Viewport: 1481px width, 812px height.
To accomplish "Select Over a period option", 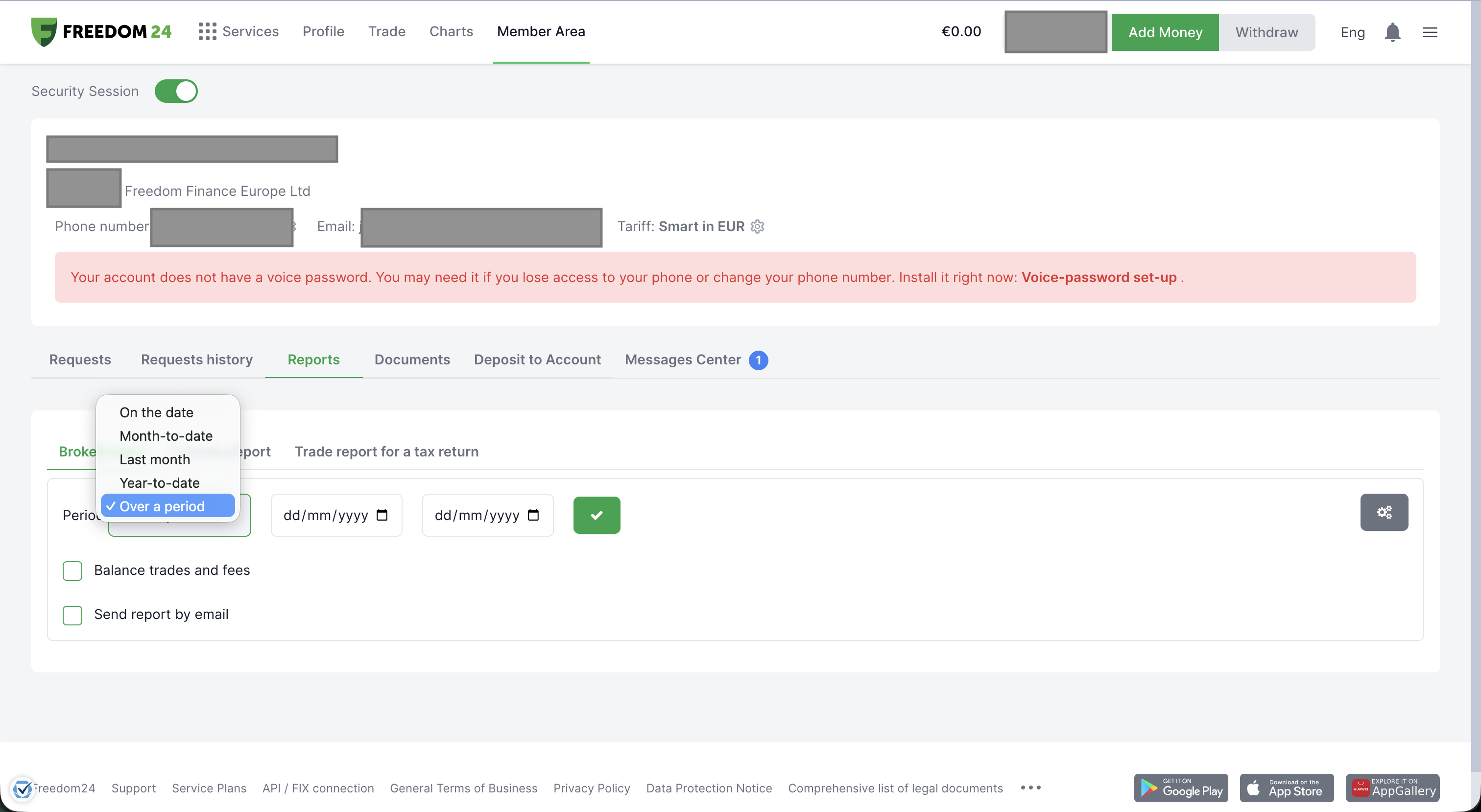I will (x=167, y=506).
